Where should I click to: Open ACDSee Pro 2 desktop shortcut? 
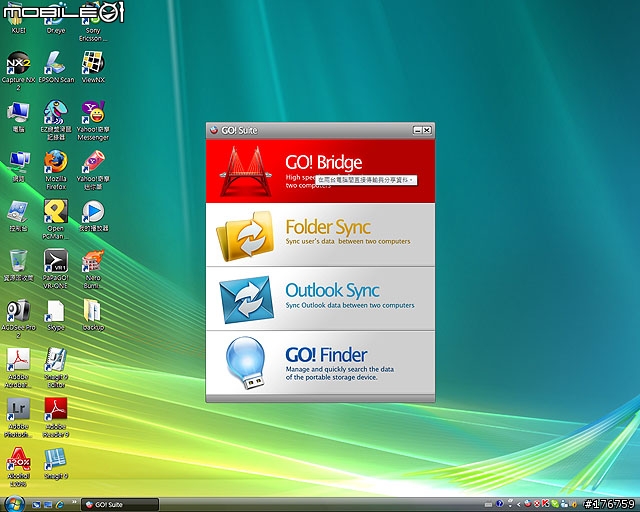tap(18, 319)
